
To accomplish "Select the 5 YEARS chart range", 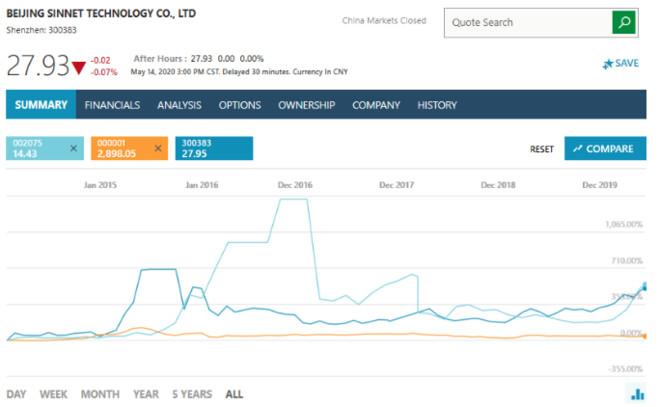I will click(192, 394).
